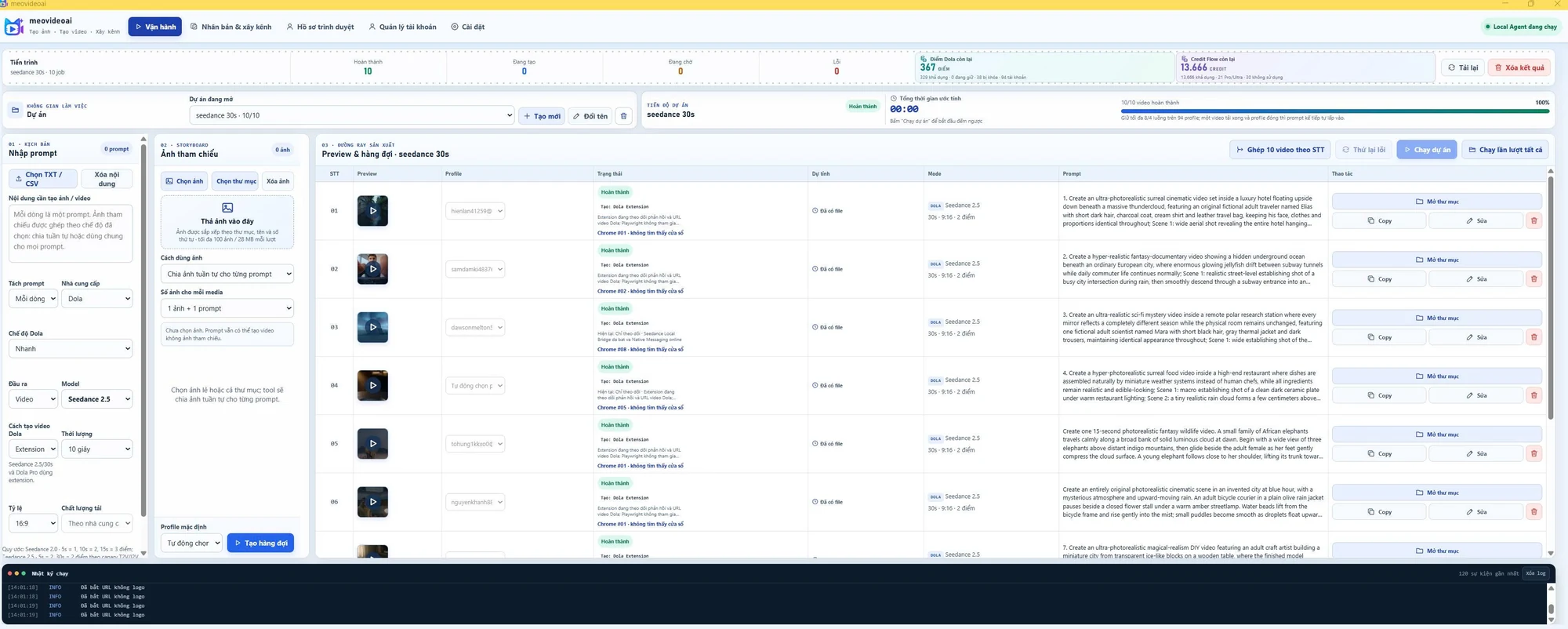Expand the open project dropdown seedance 30s

[352, 115]
